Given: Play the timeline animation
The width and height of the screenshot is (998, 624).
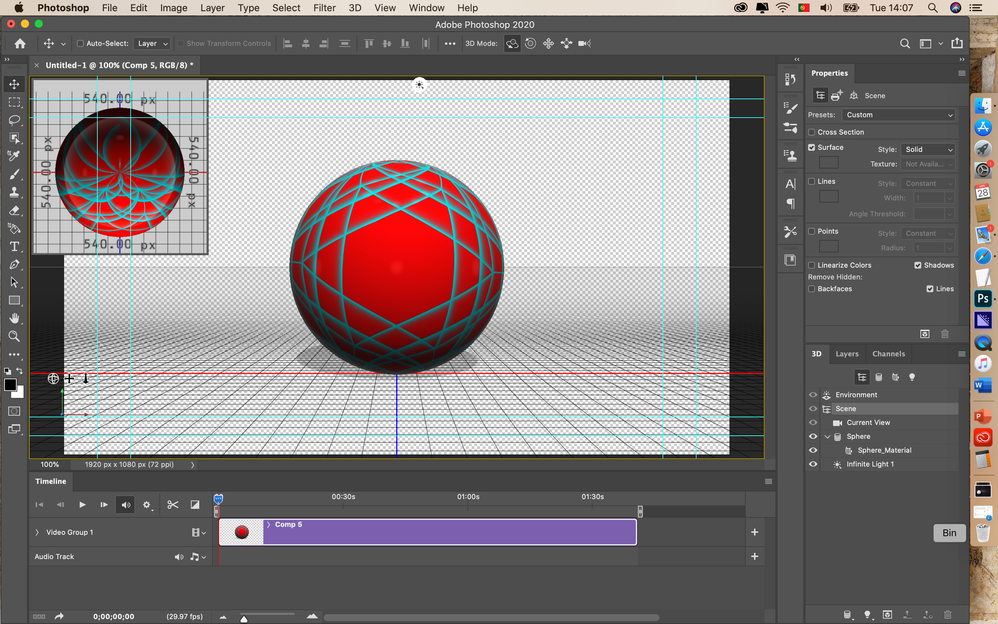Looking at the screenshot, I should [82, 505].
